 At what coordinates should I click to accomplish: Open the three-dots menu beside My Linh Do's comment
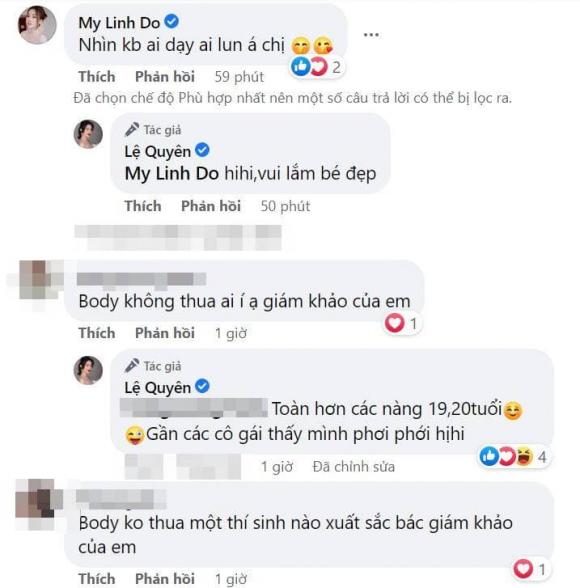pos(371,35)
